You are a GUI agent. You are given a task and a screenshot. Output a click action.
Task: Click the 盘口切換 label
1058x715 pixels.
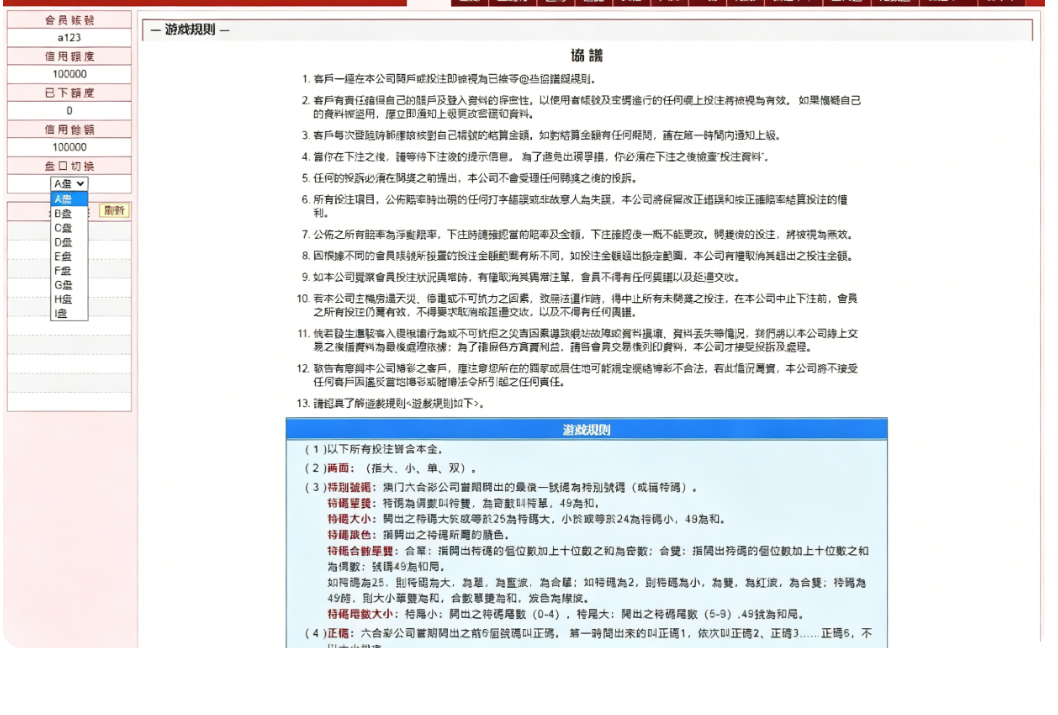click(69, 165)
